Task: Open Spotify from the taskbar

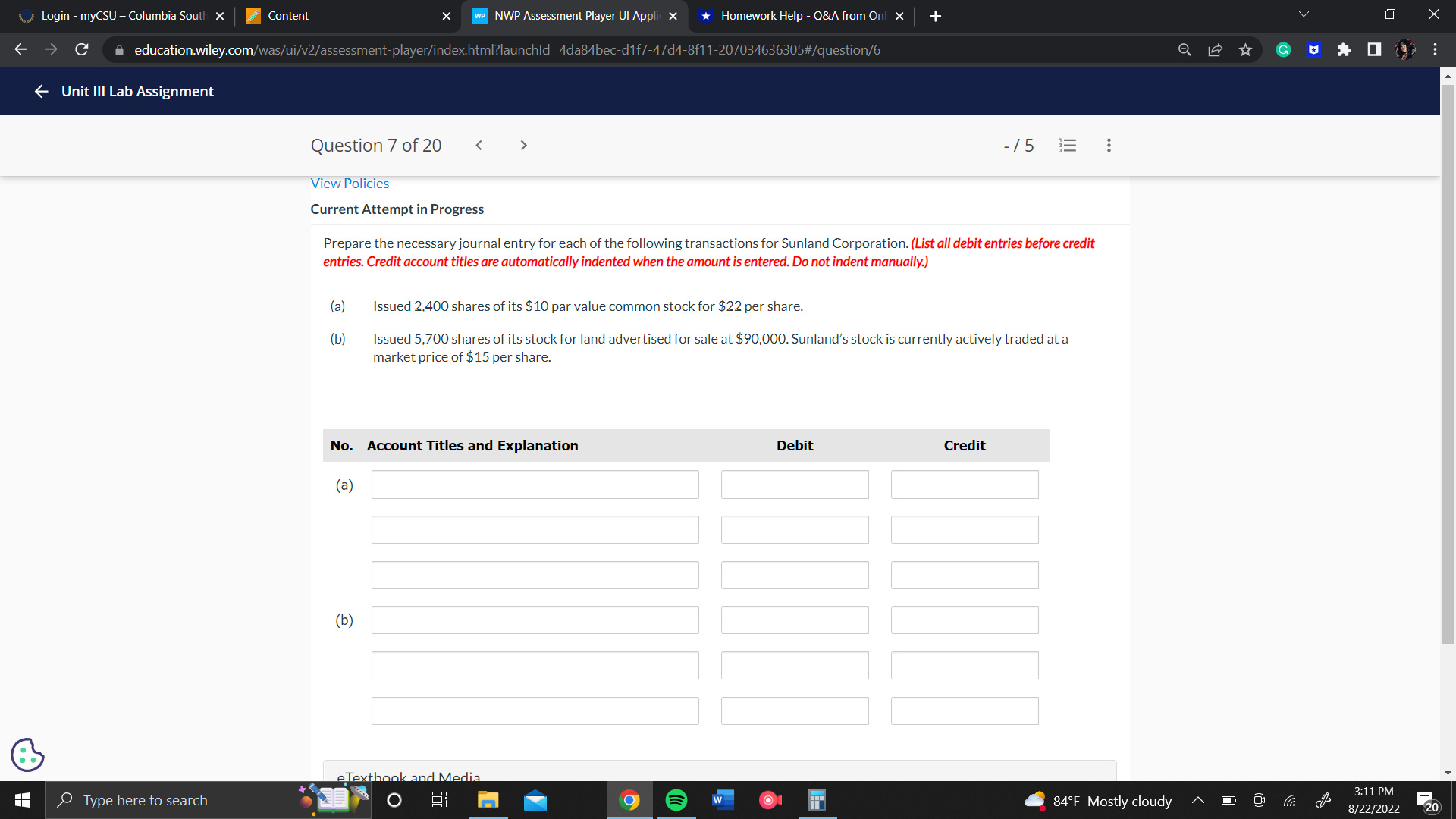Action: click(x=676, y=801)
